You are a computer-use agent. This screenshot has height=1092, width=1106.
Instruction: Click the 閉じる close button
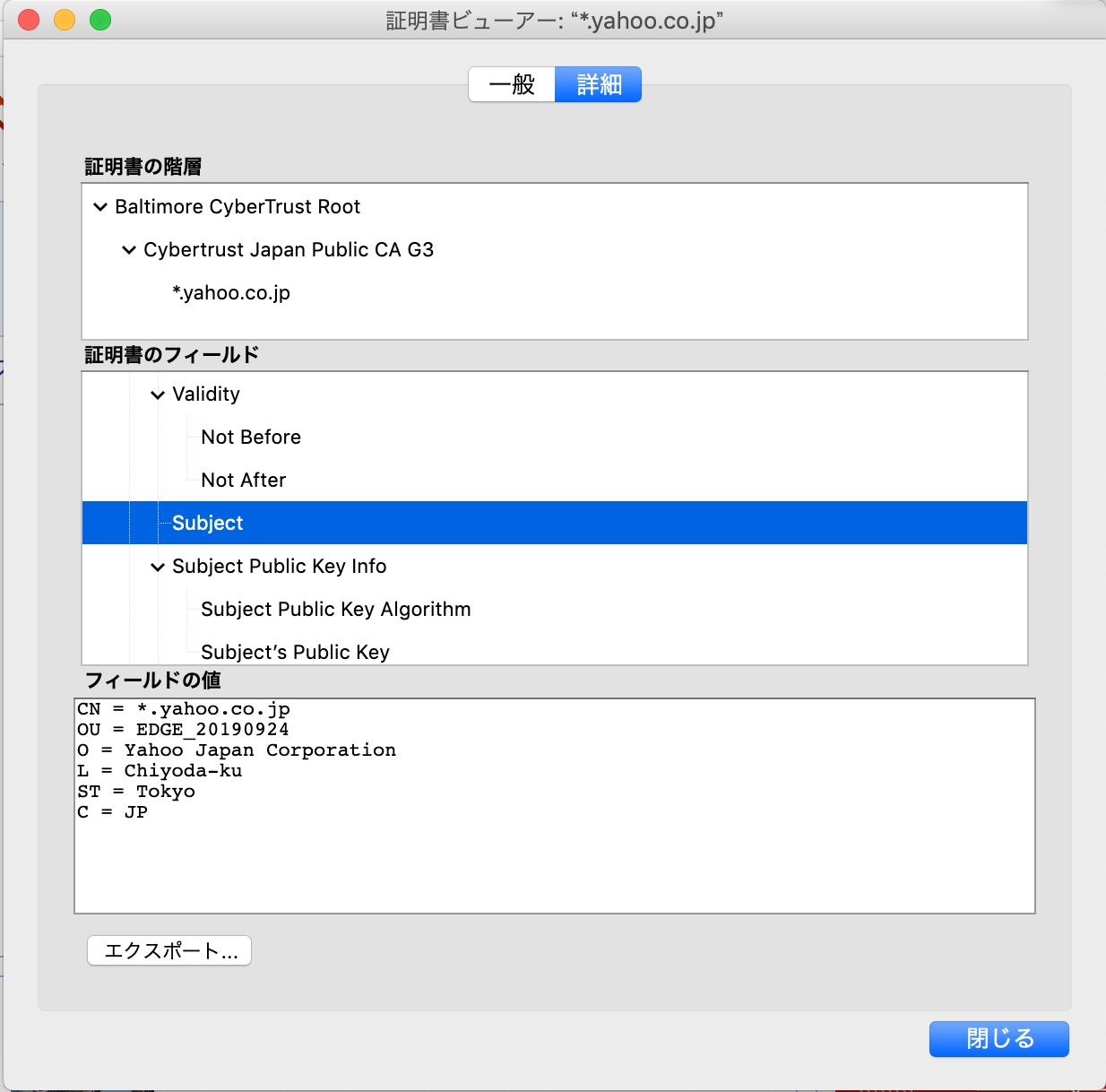(999, 1038)
